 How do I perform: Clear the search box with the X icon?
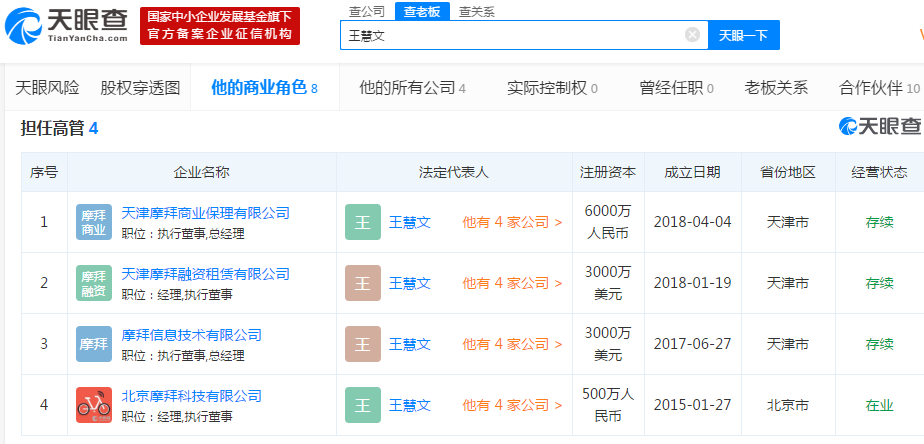[692, 35]
